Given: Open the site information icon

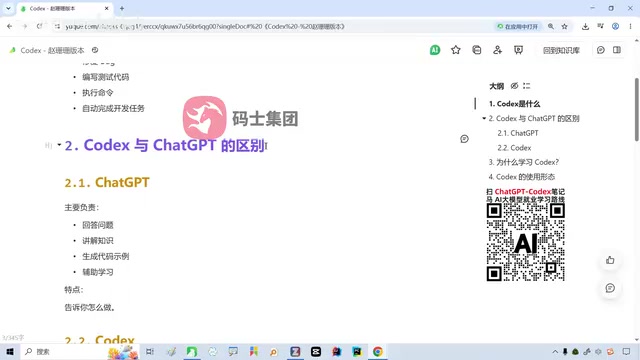Looking at the screenshot, I should pos(57,26).
